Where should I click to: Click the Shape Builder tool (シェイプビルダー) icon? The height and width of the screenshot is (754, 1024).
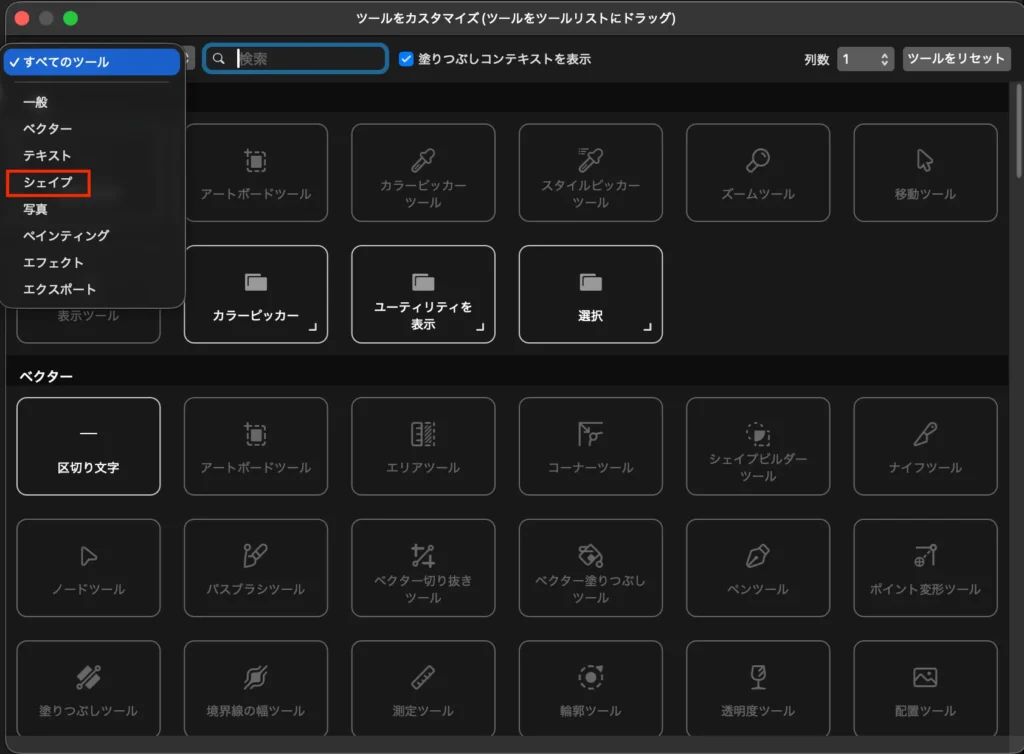(758, 433)
